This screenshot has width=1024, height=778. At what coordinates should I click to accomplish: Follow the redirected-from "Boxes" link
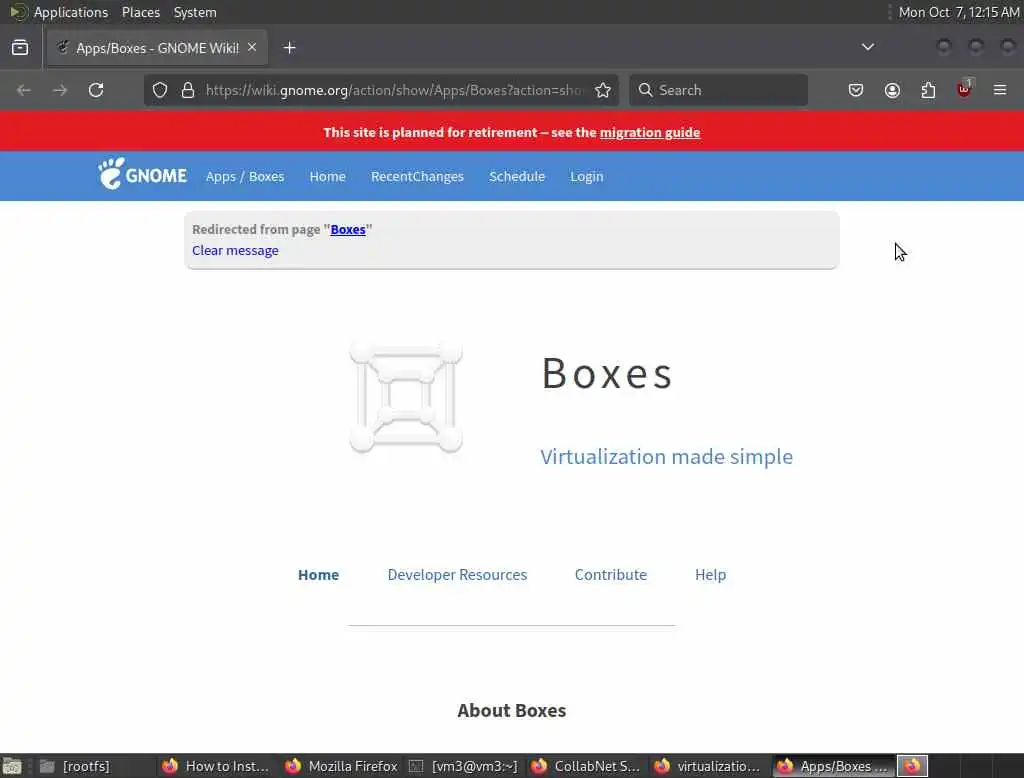click(x=348, y=229)
